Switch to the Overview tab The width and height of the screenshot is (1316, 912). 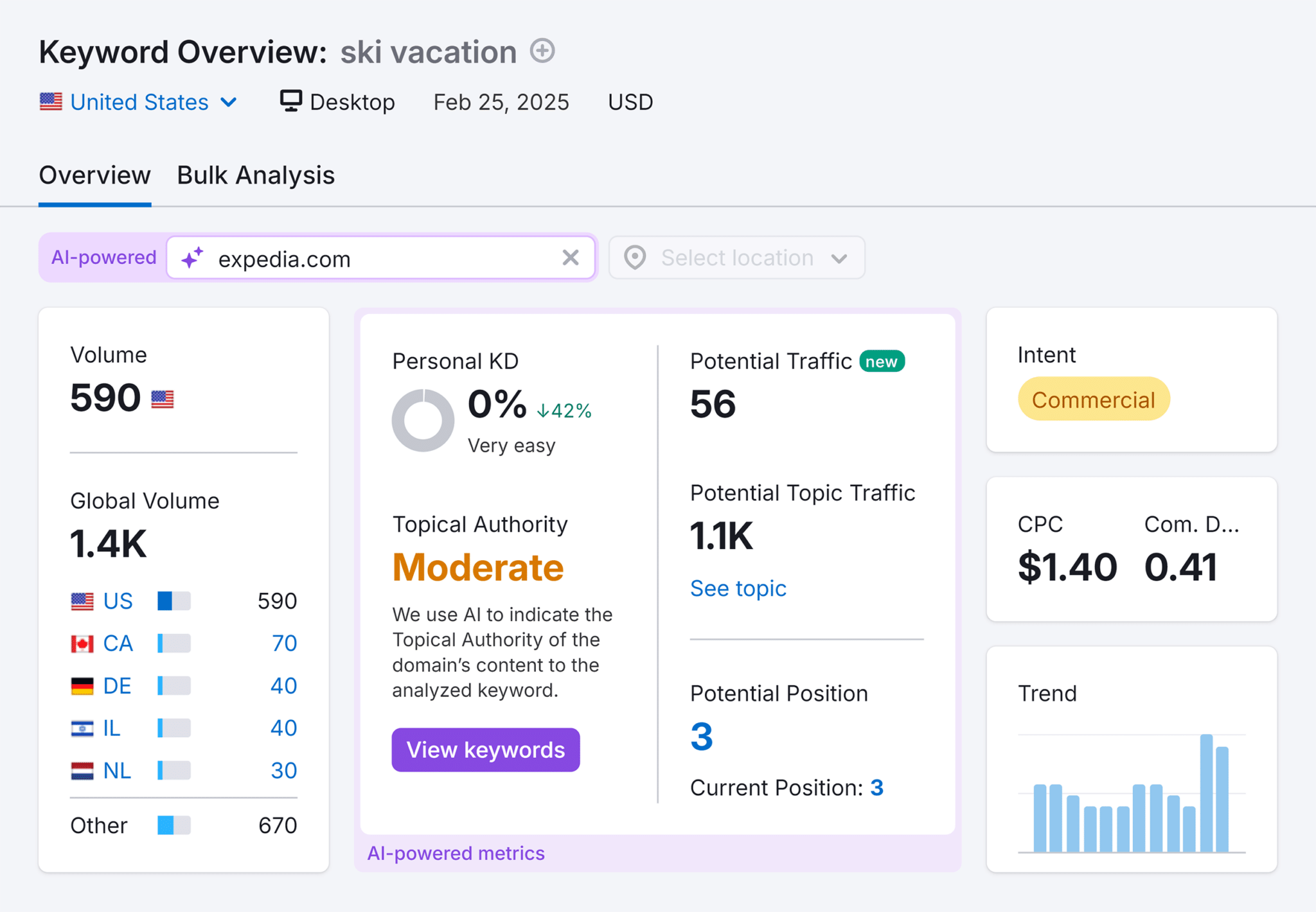pyautogui.click(x=94, y=175)
